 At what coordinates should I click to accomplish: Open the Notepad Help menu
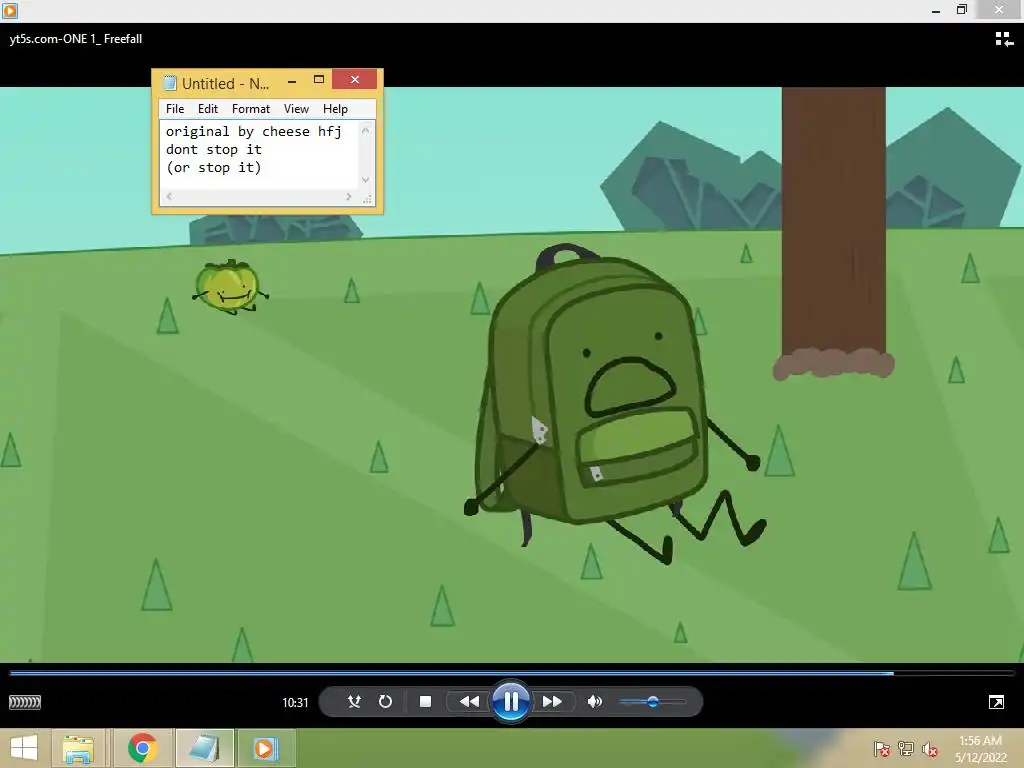click(335, 108)
